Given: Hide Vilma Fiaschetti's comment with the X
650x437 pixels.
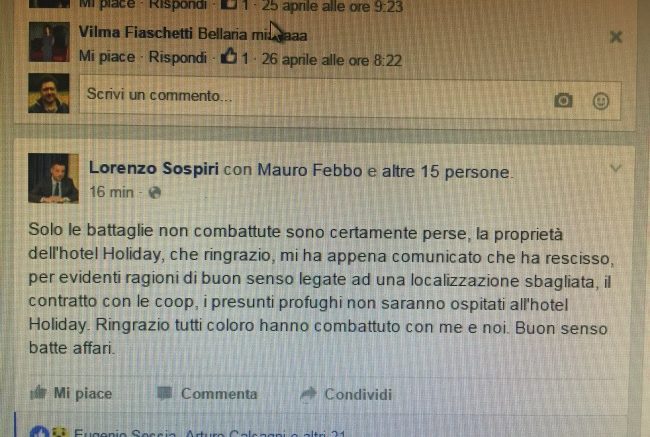Looking at the screenshot, I should coord(616,37).
